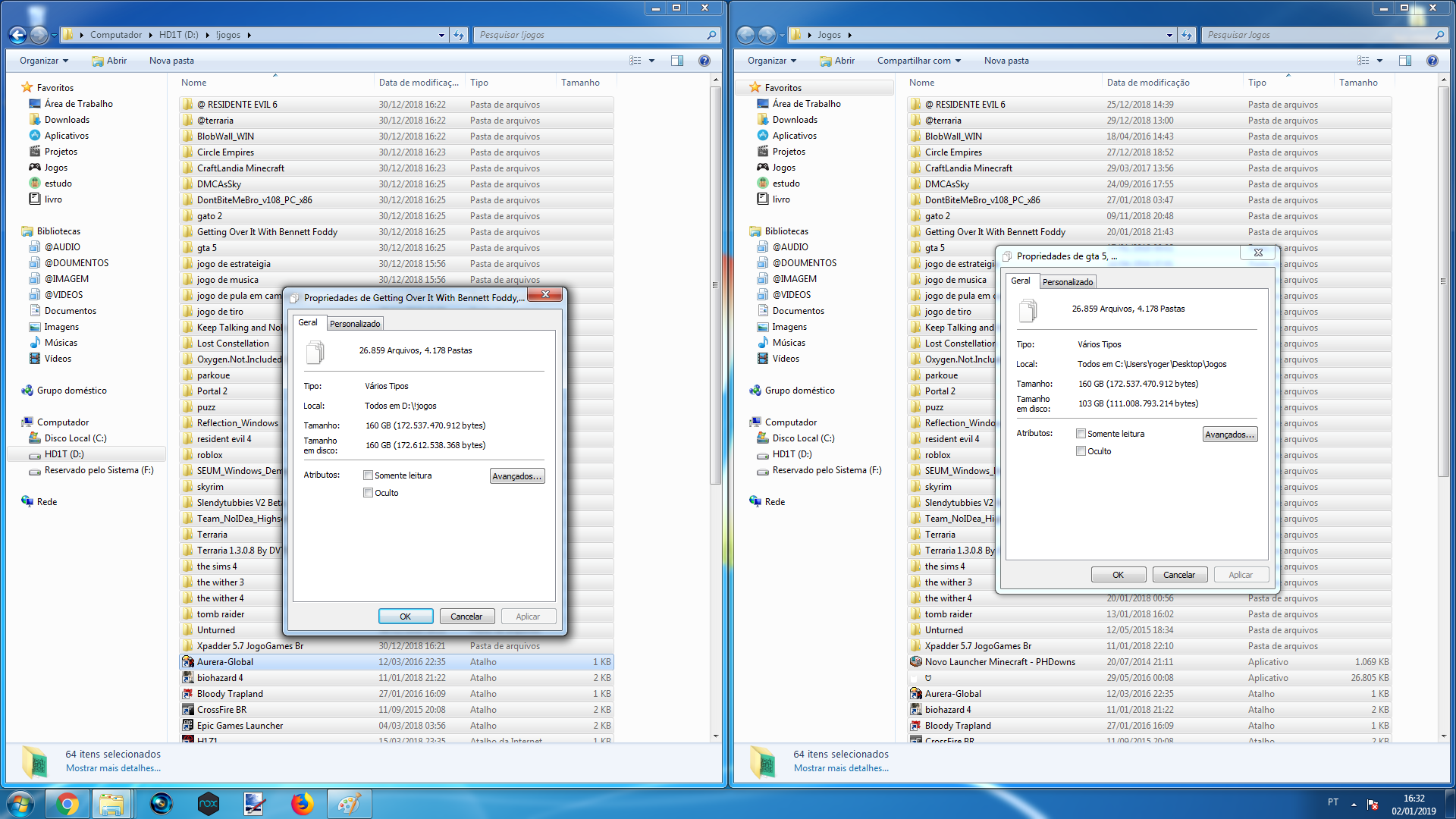This screenshot has height=819, width=1456.
Task: Expand address bar history dropdown in left window
Action: [x=441, y=35]
